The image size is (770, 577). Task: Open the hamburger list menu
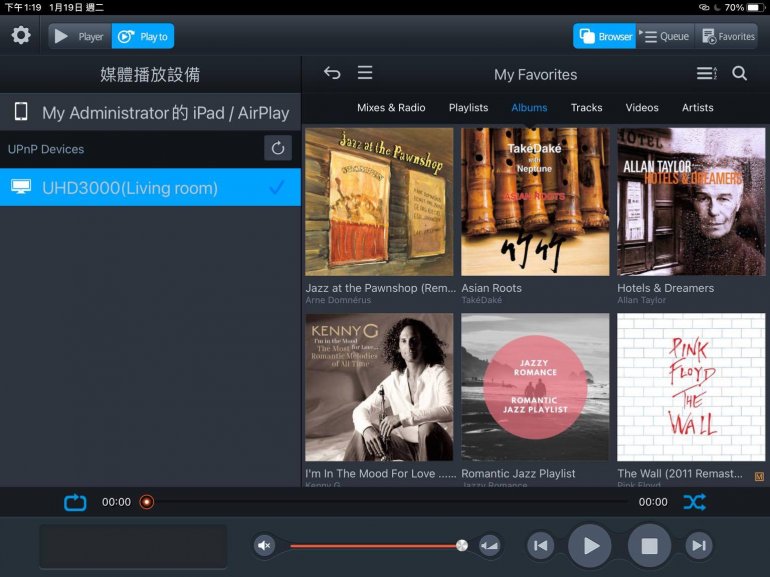pos(365,73)
